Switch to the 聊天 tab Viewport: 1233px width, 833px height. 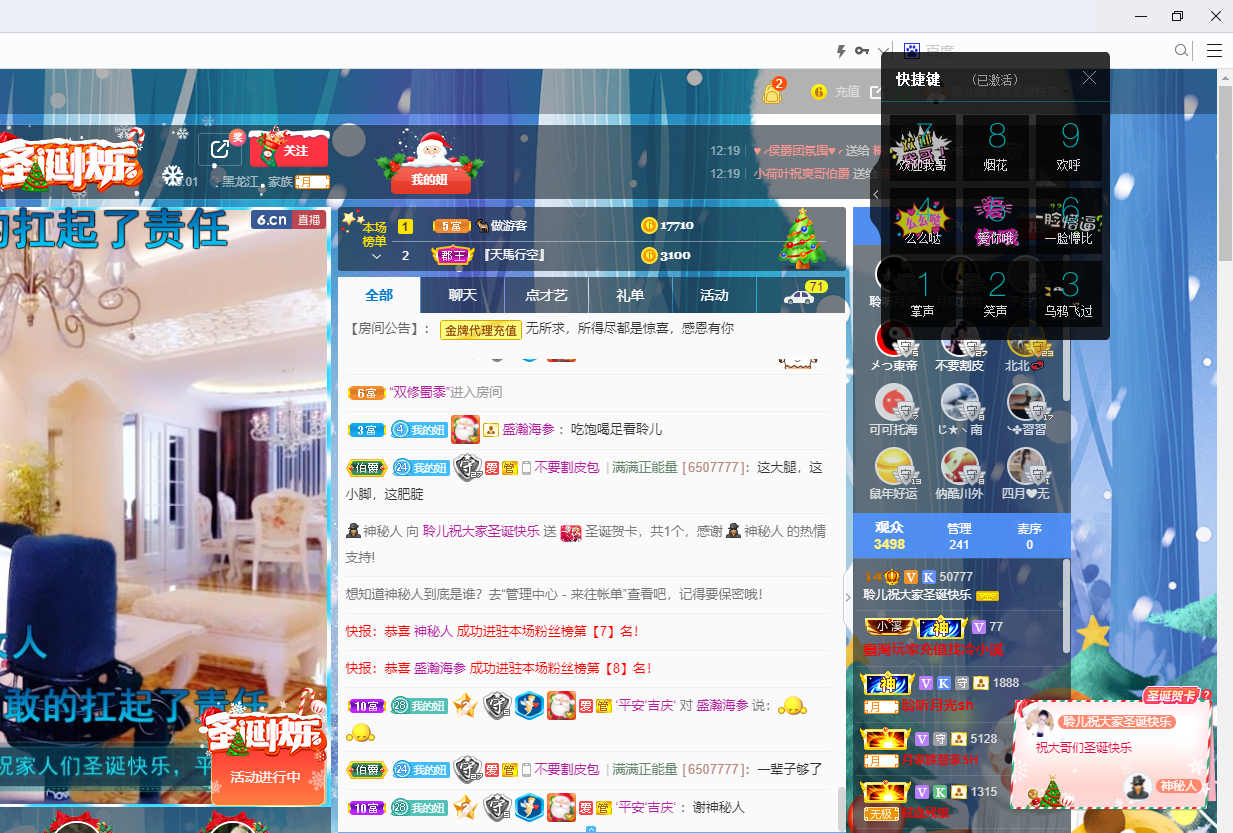[462, 295]
